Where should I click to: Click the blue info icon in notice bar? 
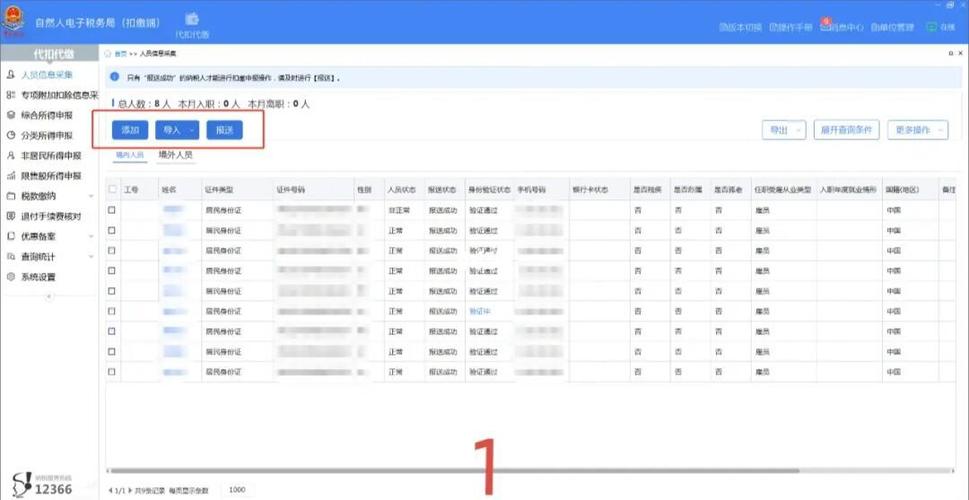coord(114,78)
